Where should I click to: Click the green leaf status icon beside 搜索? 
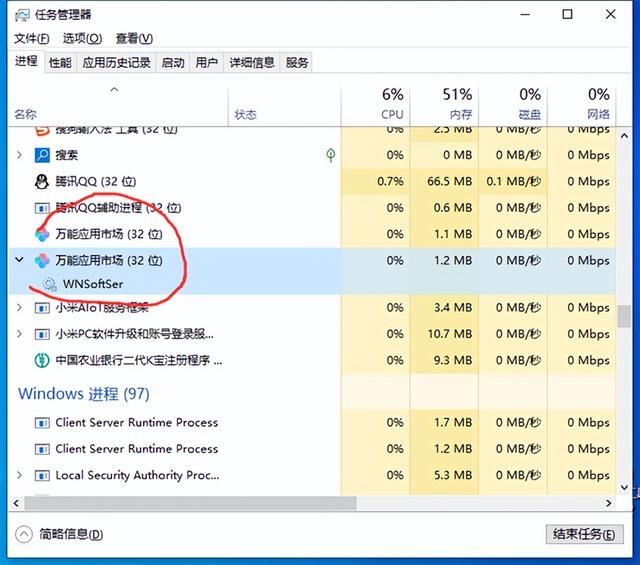[331, 155]
